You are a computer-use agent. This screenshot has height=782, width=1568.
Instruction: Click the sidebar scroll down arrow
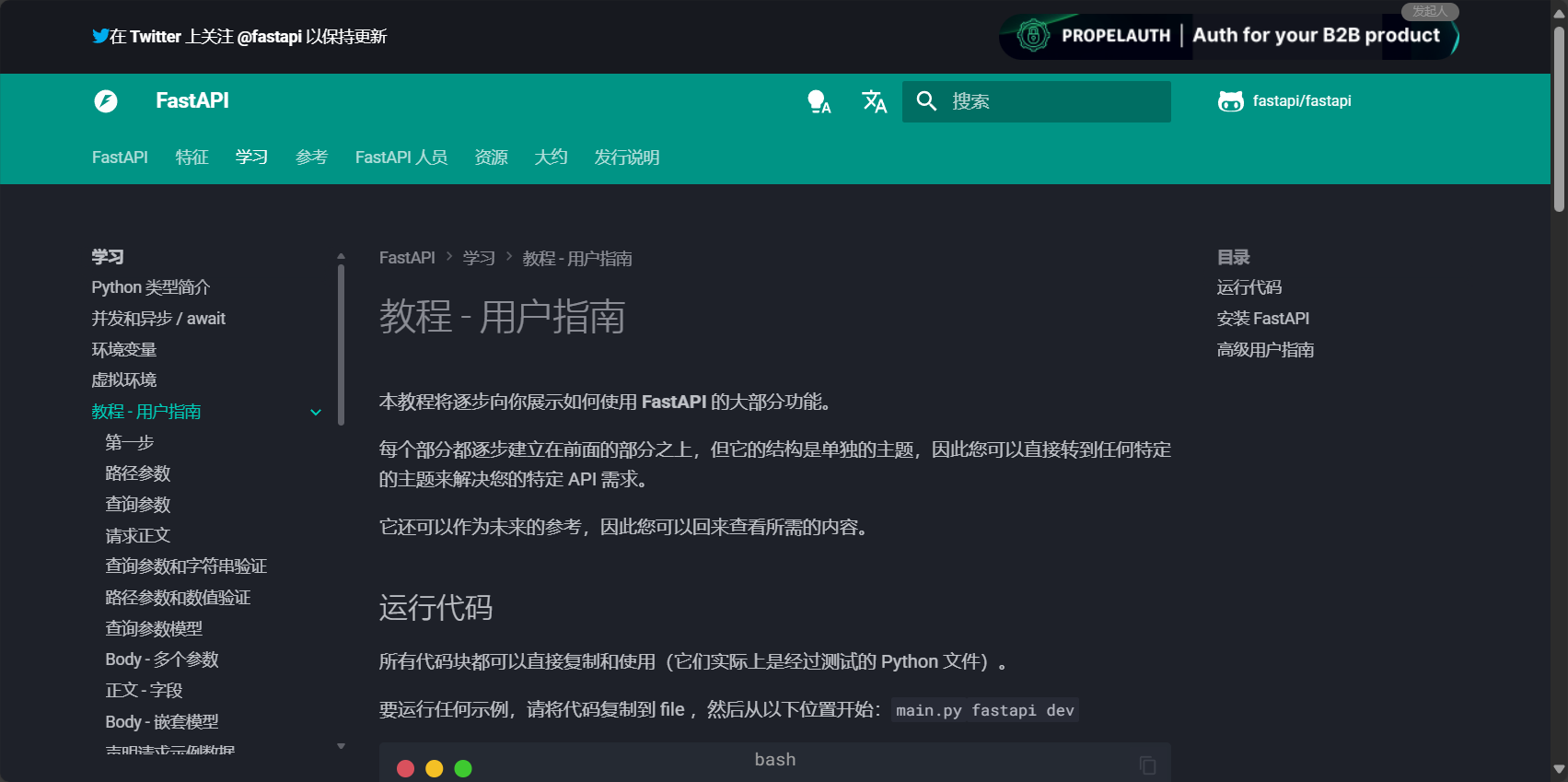pos(341,746)
